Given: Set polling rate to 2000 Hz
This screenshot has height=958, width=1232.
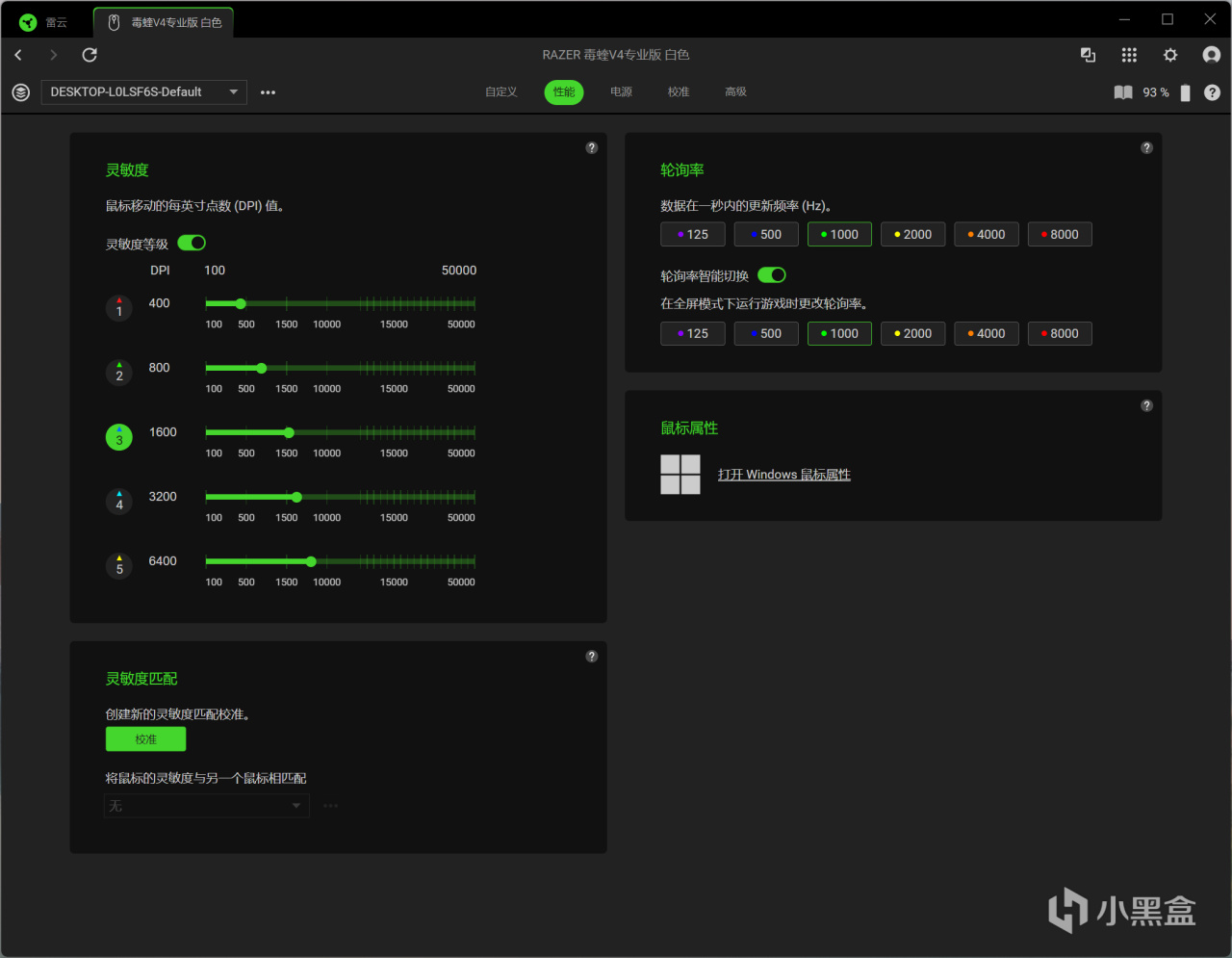Looking at the screenshot, I should (912, 234).
